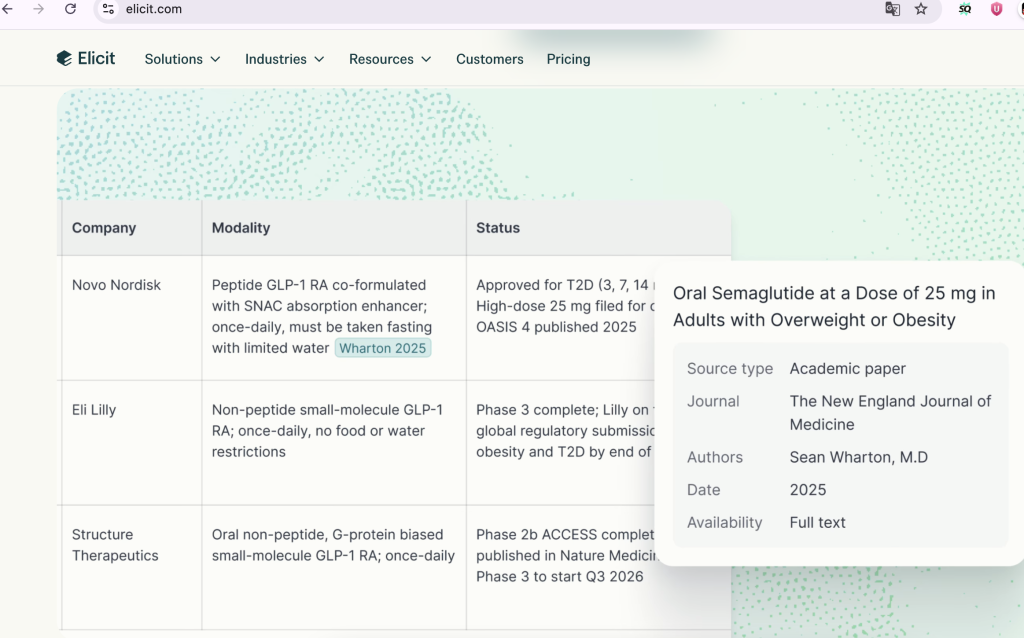Bookmark this page with star icon
Screen dimensions: 1024x638
click(921, 9)
